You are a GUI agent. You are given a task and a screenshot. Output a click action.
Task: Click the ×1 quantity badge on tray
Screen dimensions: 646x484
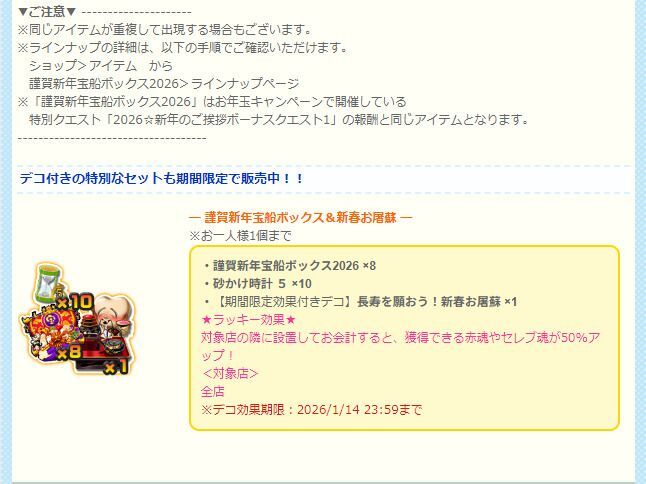coord(116,366)
